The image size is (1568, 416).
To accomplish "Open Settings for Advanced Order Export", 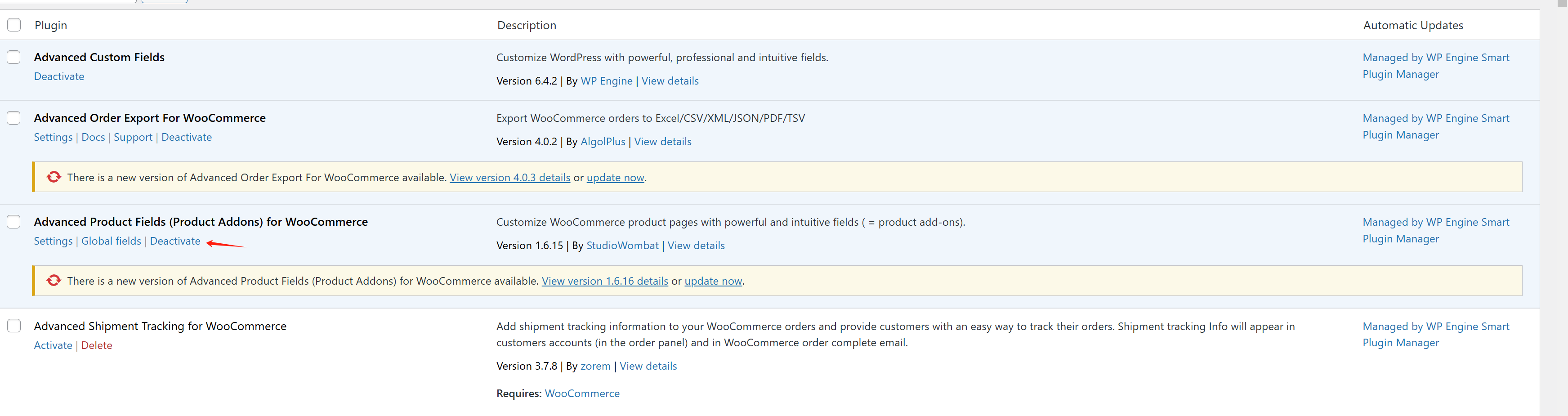I will tap(53, 138).
